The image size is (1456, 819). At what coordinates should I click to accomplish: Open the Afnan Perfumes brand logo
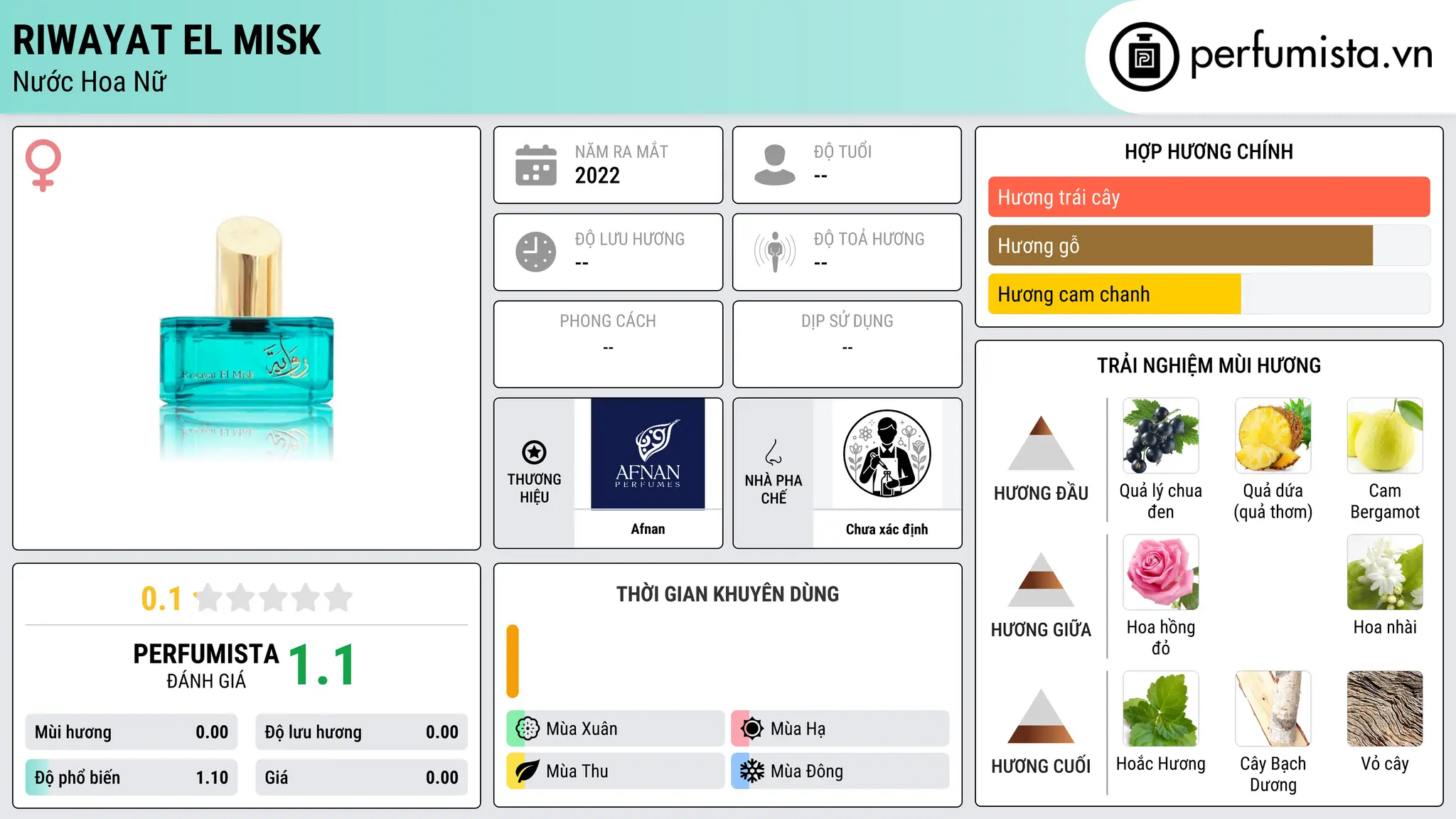[x=648, y=454]
